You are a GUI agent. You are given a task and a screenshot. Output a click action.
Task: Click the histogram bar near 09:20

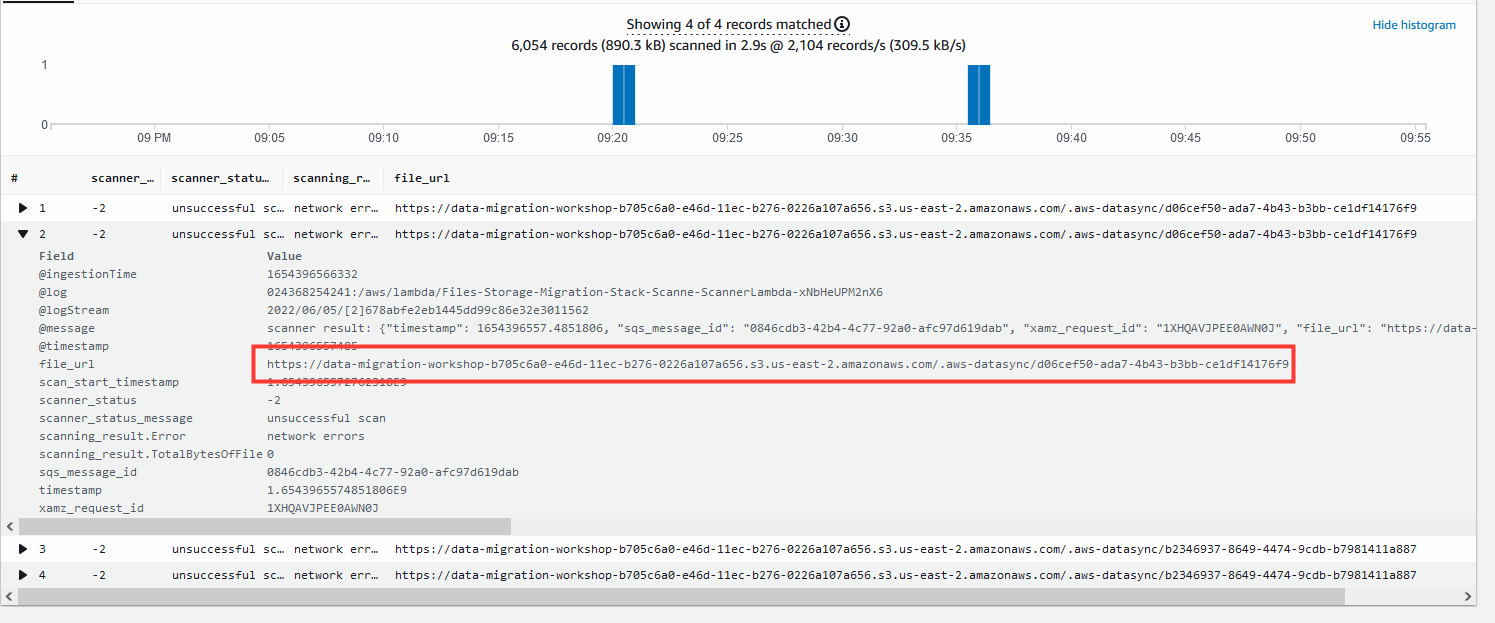(x=623, y=94)
